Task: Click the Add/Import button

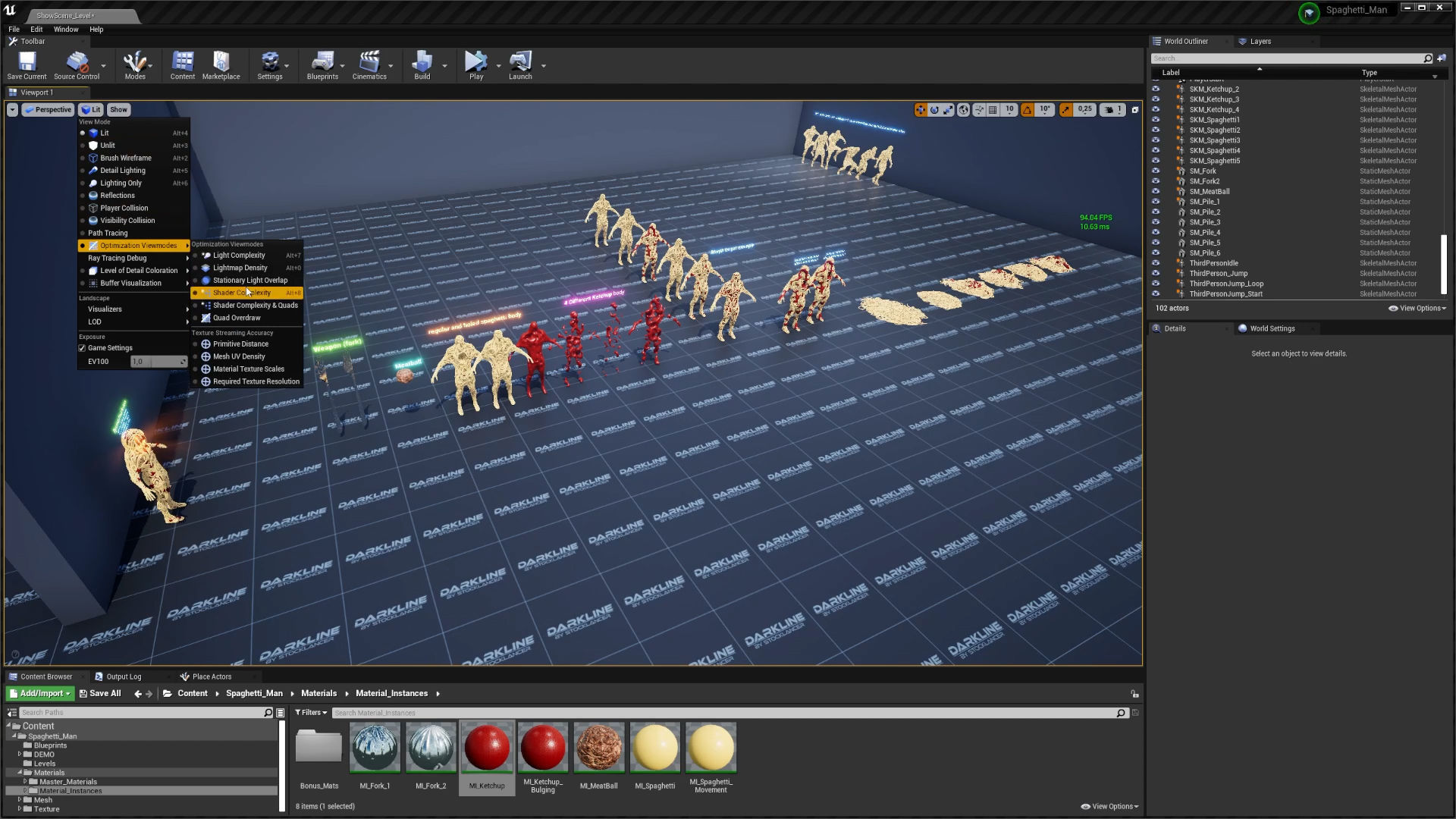Action: [40, 693]
